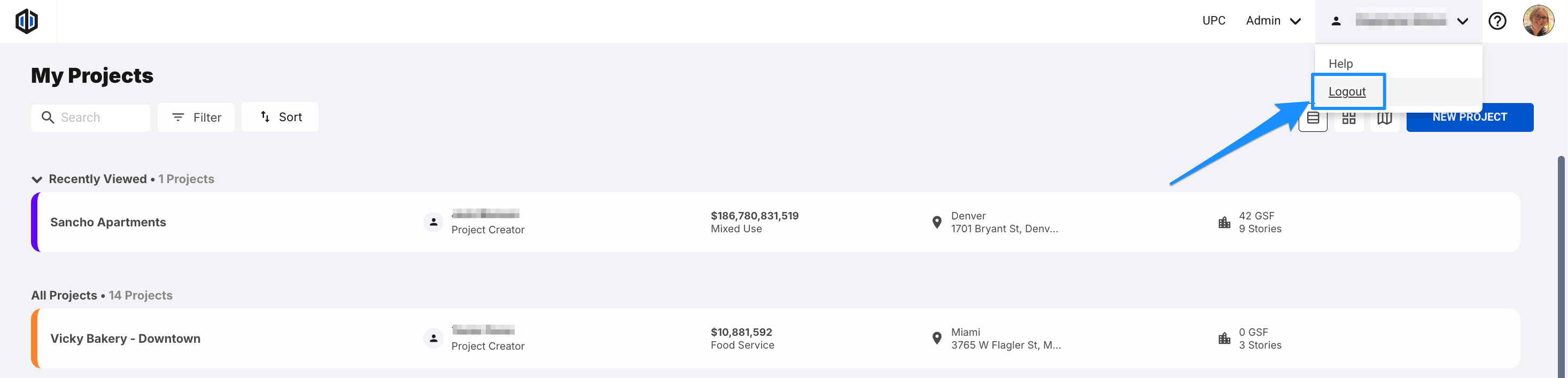Open the Sort options

point(280,117)
